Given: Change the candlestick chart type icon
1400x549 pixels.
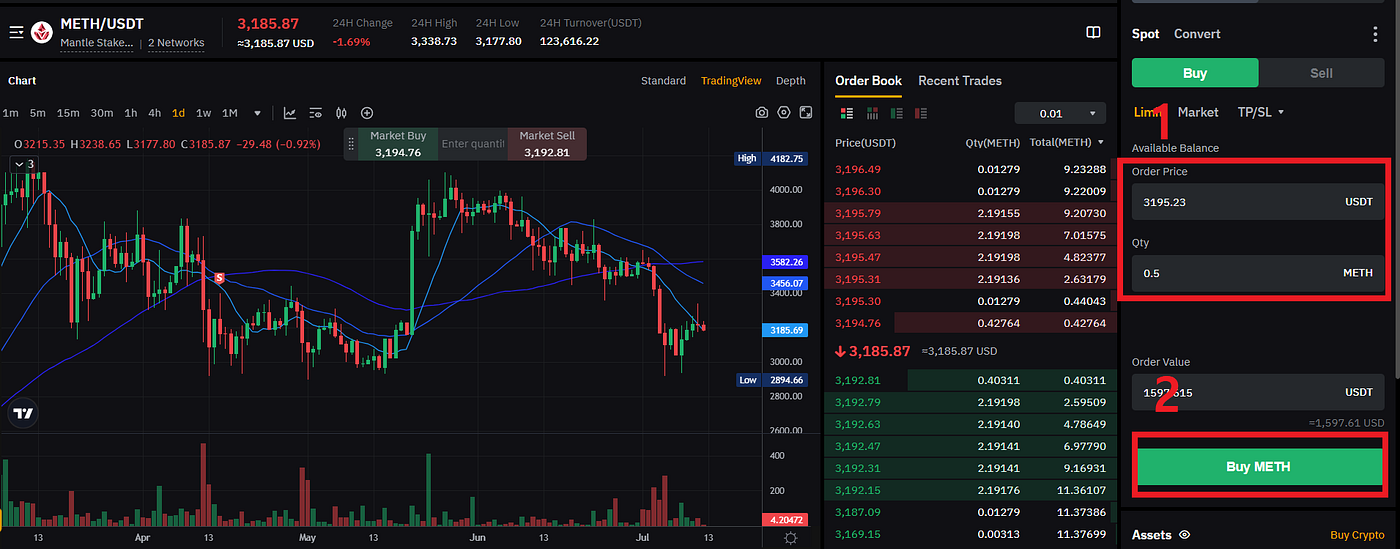Looking at the screenshot, I should [341, 113].
